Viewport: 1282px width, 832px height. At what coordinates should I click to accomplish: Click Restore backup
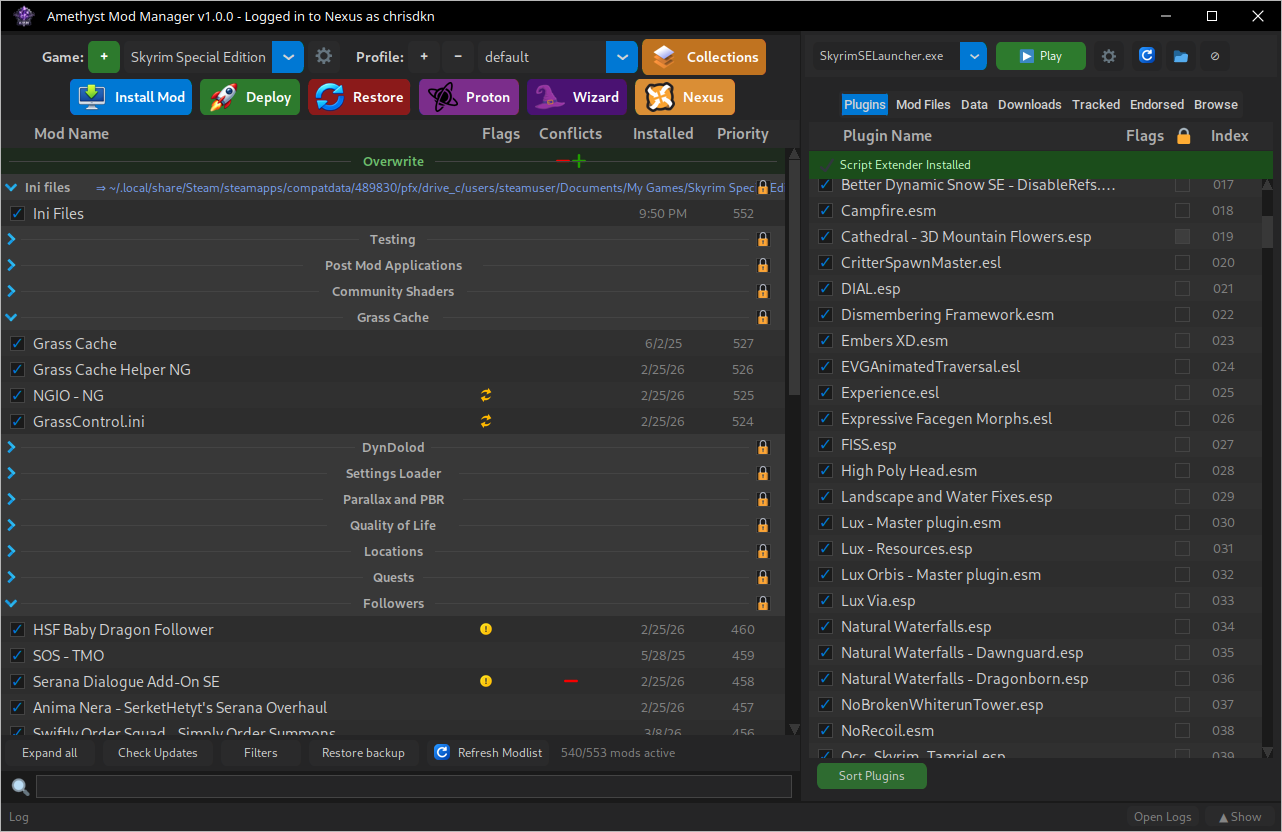363,753
